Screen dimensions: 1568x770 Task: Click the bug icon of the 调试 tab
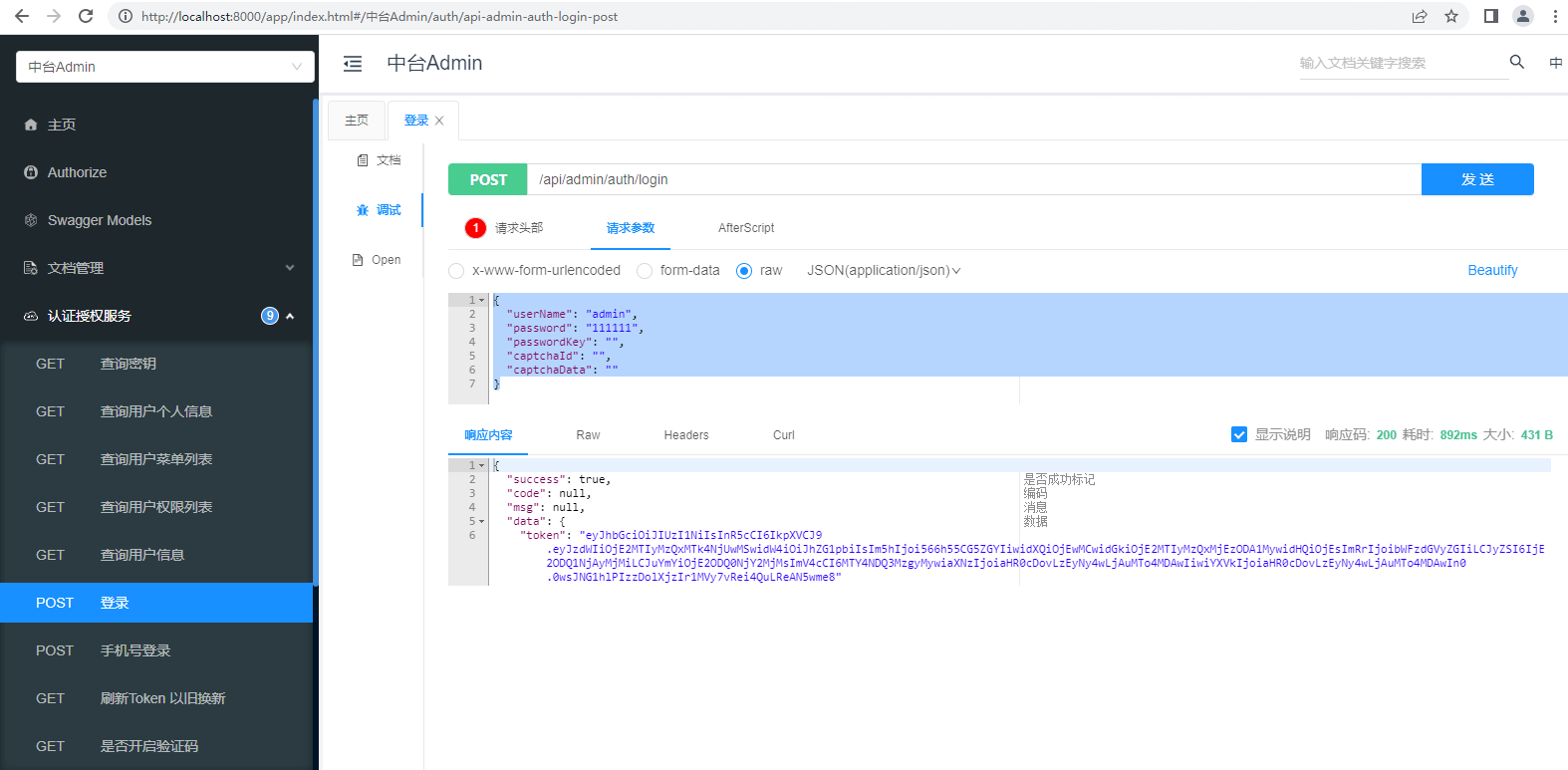click(363, 210)
